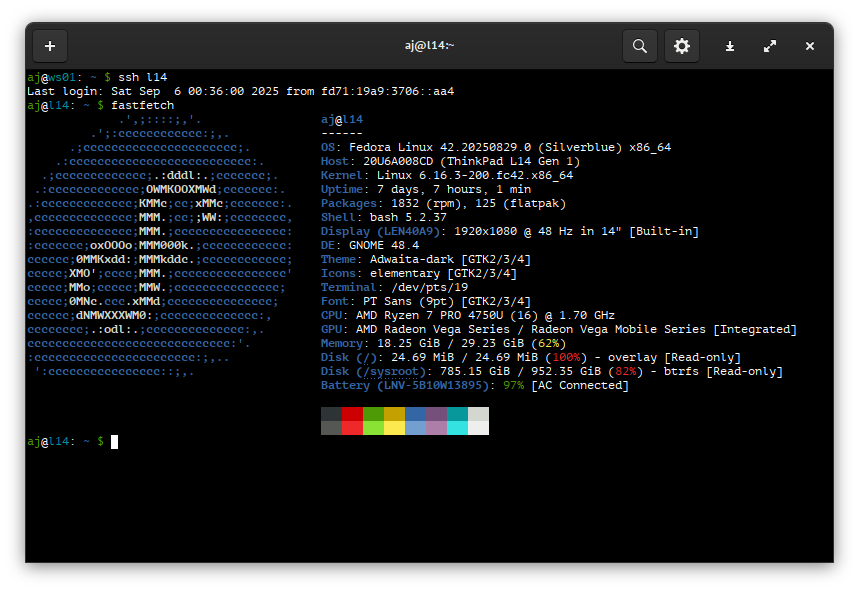Choose the bright cyan color swatch
This screenshot has width=859, height=591.
(457, 428)
